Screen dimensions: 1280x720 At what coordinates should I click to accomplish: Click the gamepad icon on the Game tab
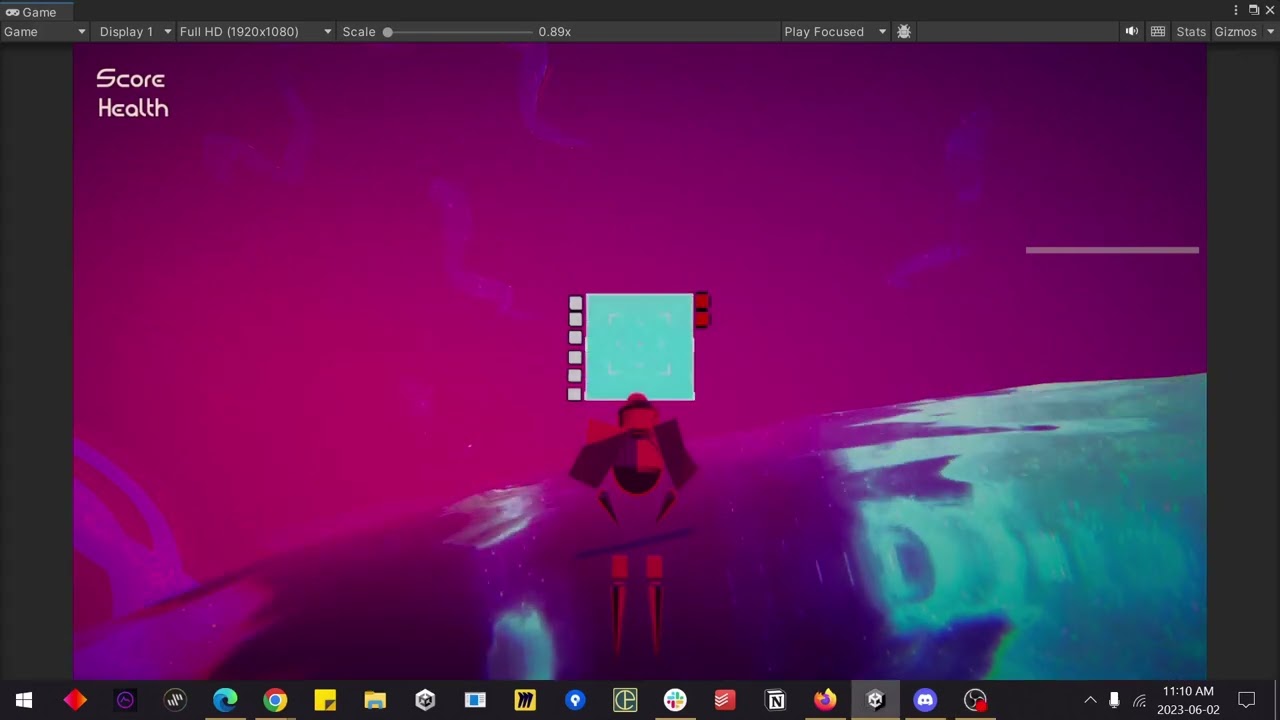tap(14, 12)
